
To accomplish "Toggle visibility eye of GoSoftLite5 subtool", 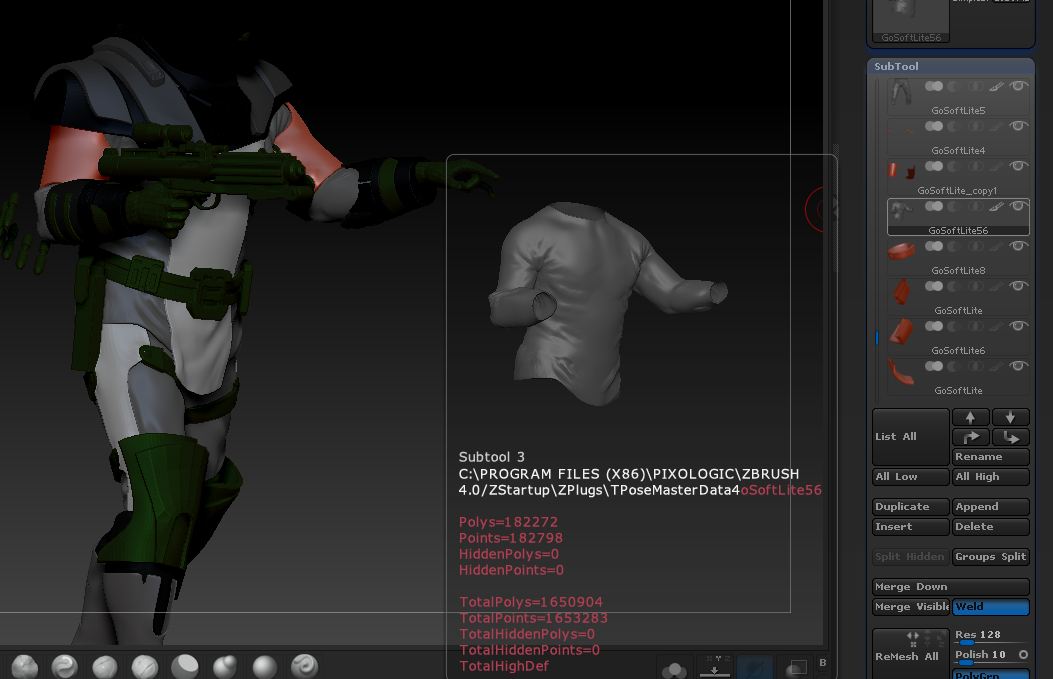I will click(1019, 86).
